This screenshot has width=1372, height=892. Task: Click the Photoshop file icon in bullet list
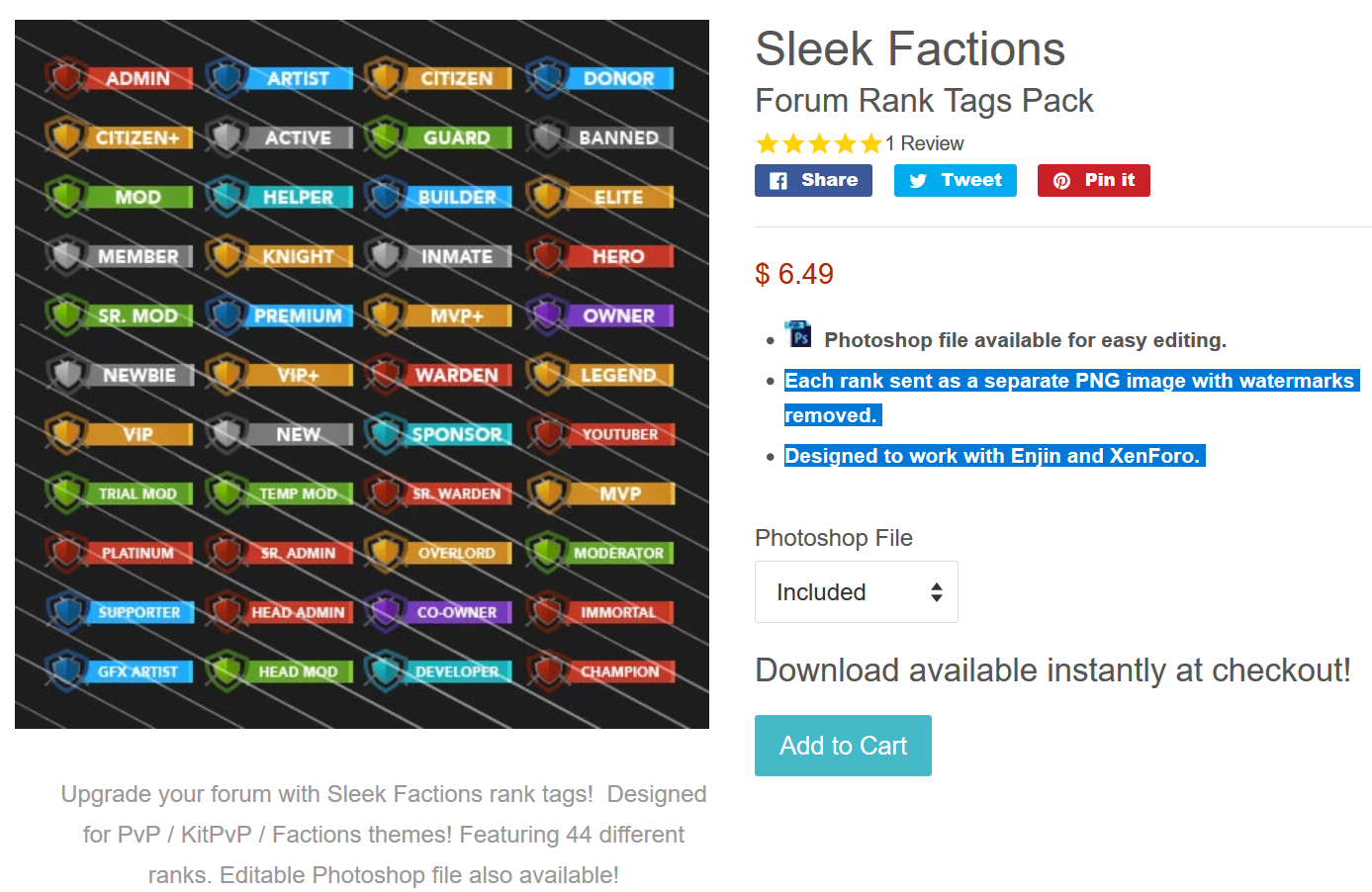pos(798,334)
